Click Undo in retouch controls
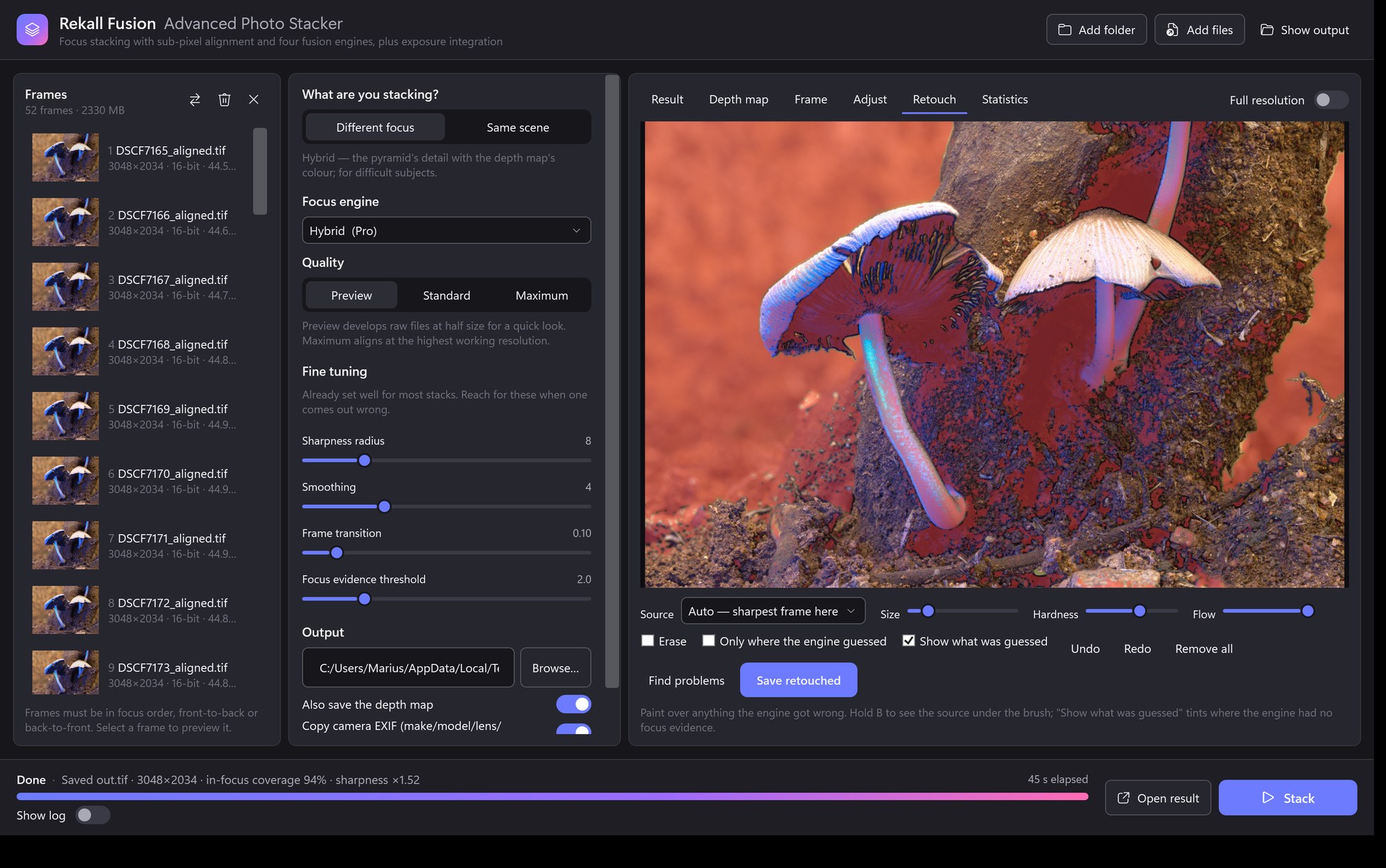Image resolution: width=1386 pixels, height=868 pixels. 1085,649
